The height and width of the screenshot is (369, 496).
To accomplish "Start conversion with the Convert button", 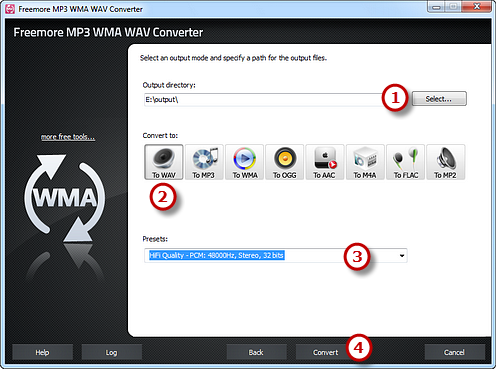I will [x=325, y=352].
